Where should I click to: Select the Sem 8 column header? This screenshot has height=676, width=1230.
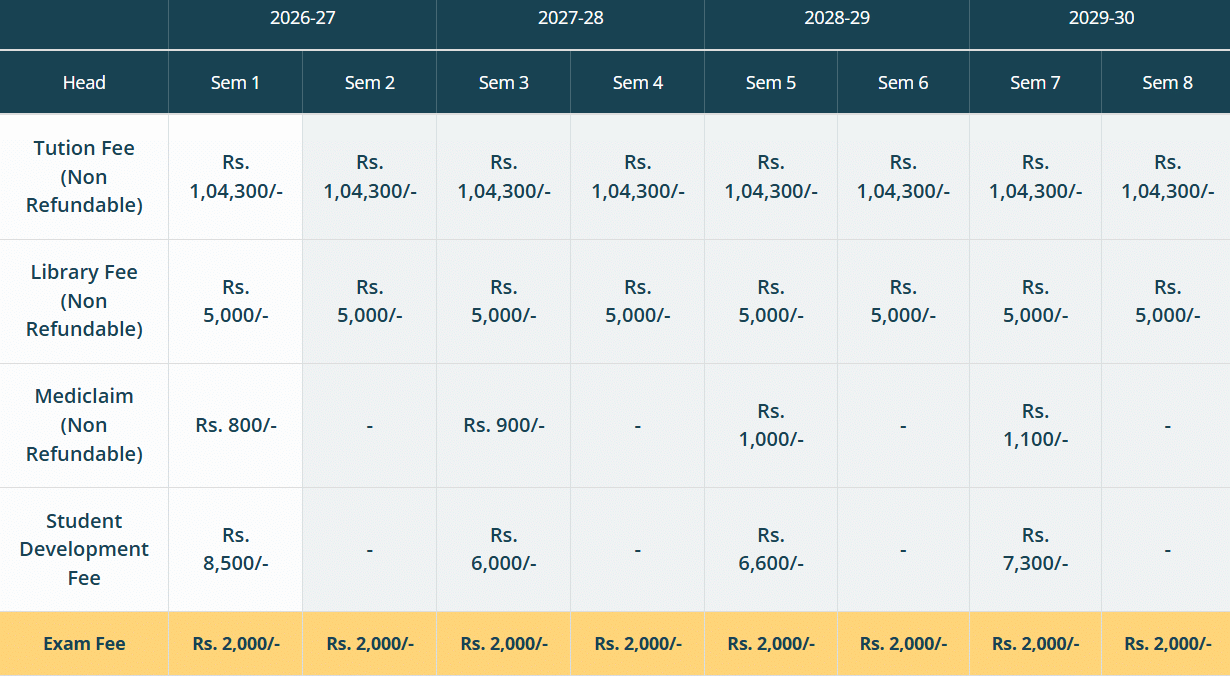(x=1167, y=83)
